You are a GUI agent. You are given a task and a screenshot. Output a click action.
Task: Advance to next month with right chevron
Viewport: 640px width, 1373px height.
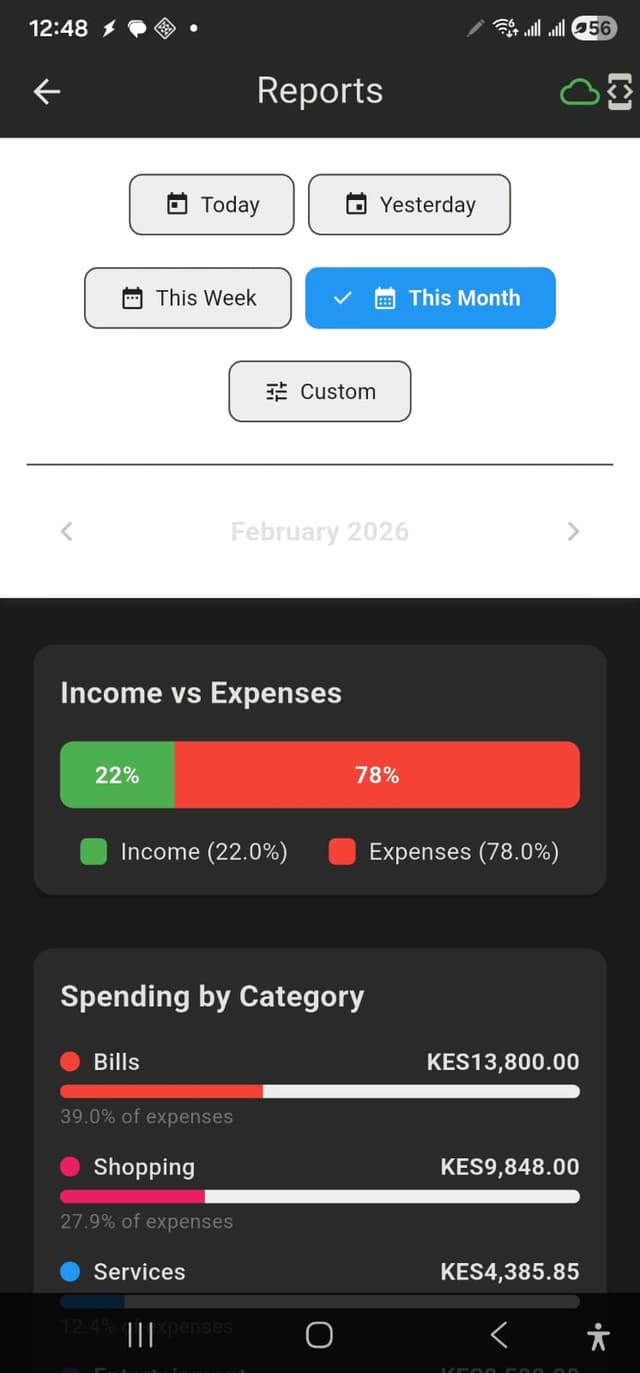(573, 531)
